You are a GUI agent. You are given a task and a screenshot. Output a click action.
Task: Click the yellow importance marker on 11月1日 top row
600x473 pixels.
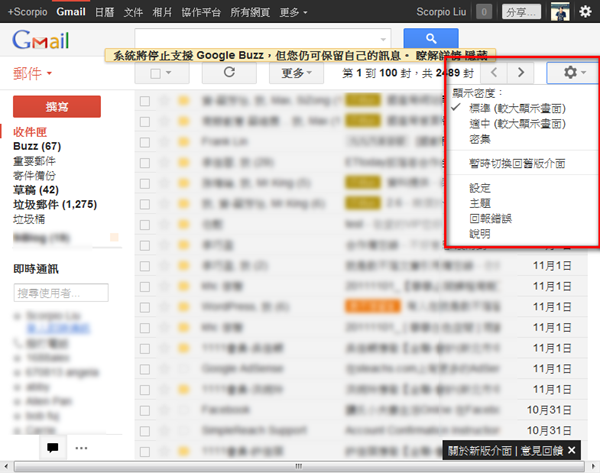(x=184, y=266)
